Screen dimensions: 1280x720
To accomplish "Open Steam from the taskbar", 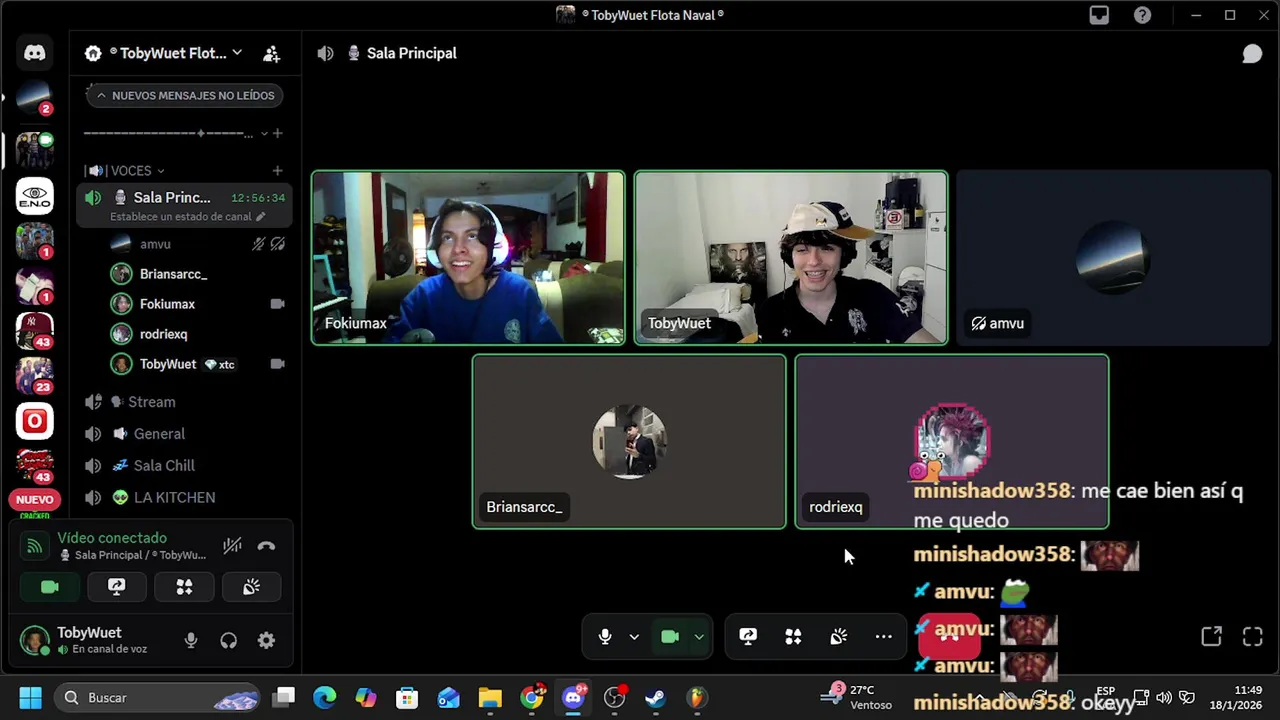I will coord(655,698).
